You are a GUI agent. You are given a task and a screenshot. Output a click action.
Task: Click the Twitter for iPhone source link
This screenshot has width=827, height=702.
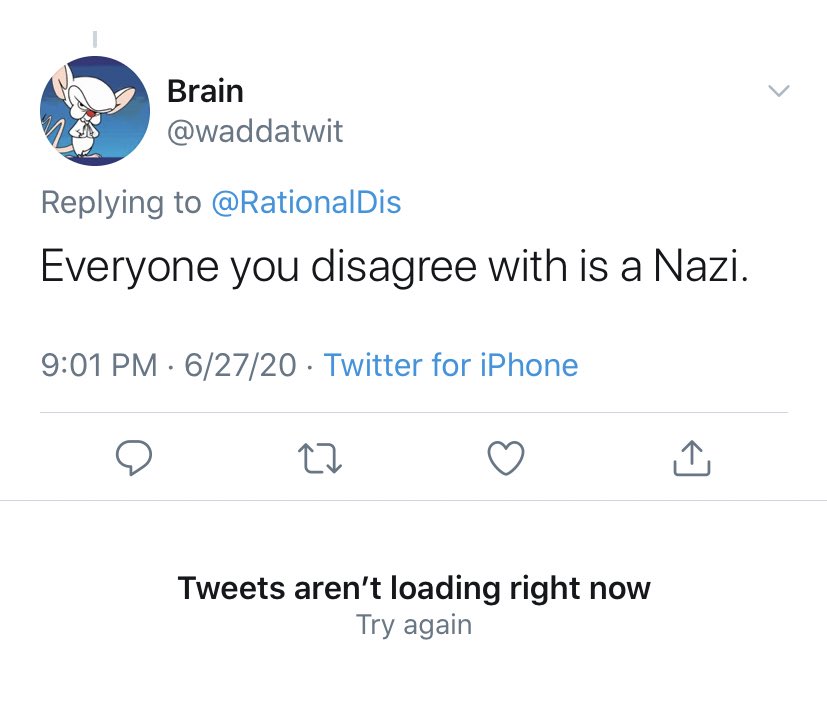pyautogui.click(x=451, y=365)
